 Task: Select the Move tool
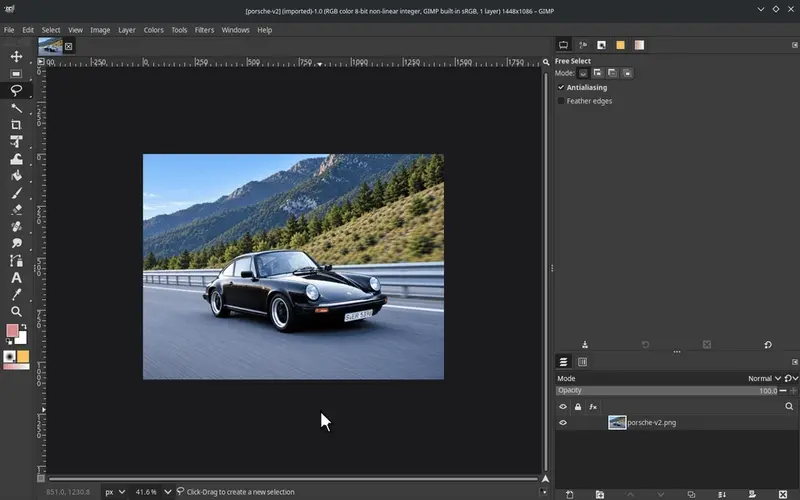(16, 56)
